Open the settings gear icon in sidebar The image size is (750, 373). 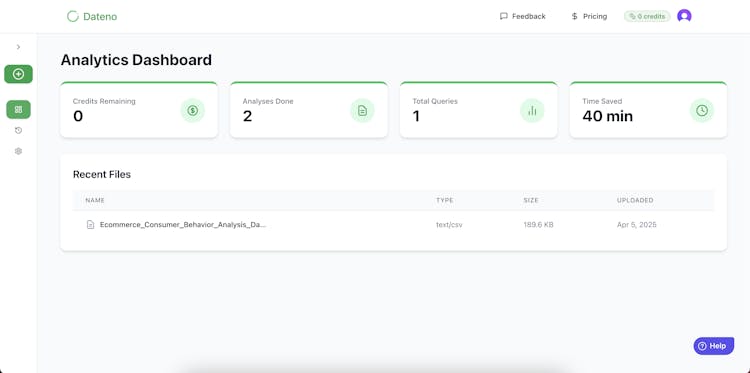(x=18, y=151)
